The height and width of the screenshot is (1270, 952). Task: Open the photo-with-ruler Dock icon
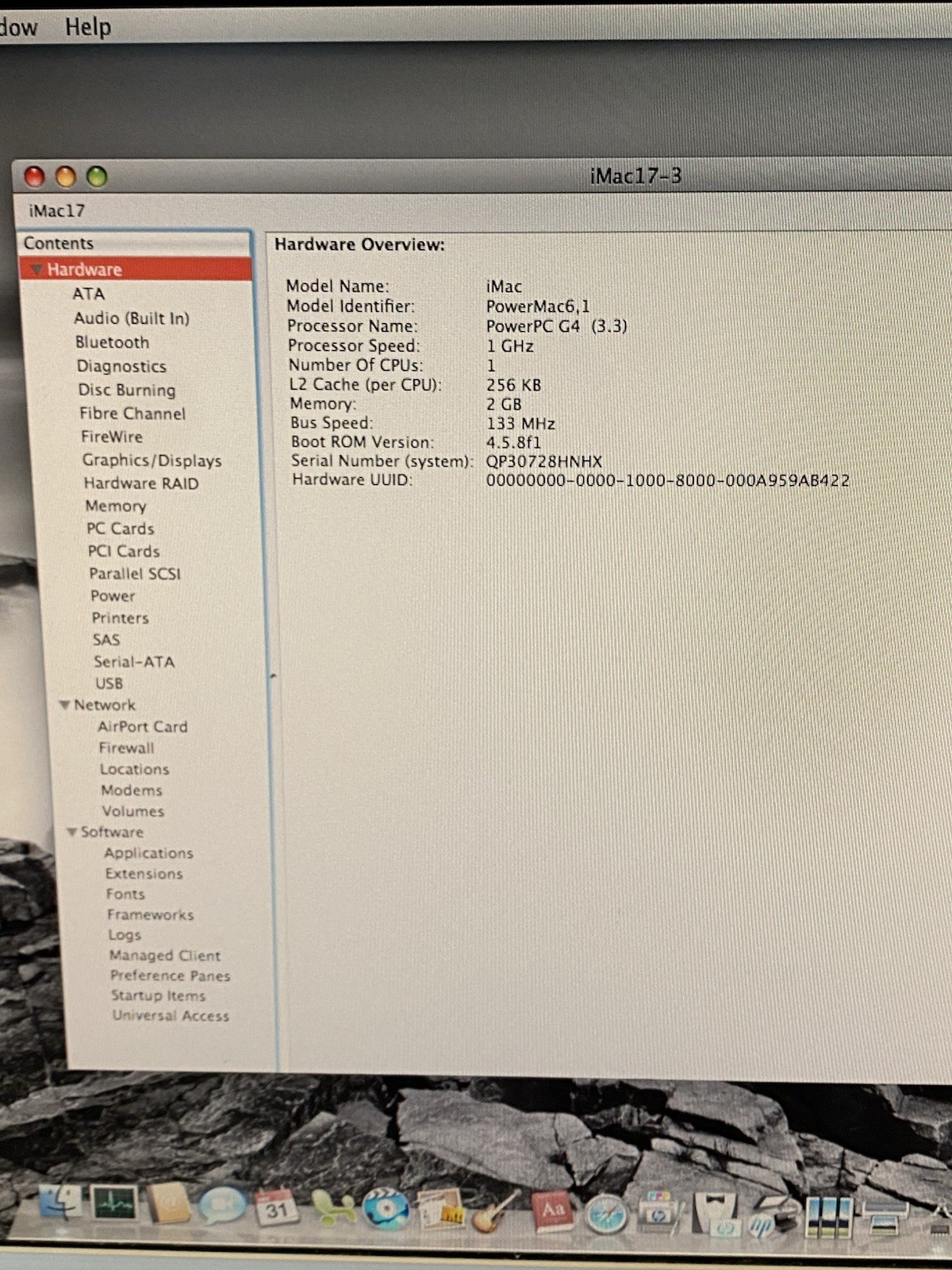point(441,1210)
